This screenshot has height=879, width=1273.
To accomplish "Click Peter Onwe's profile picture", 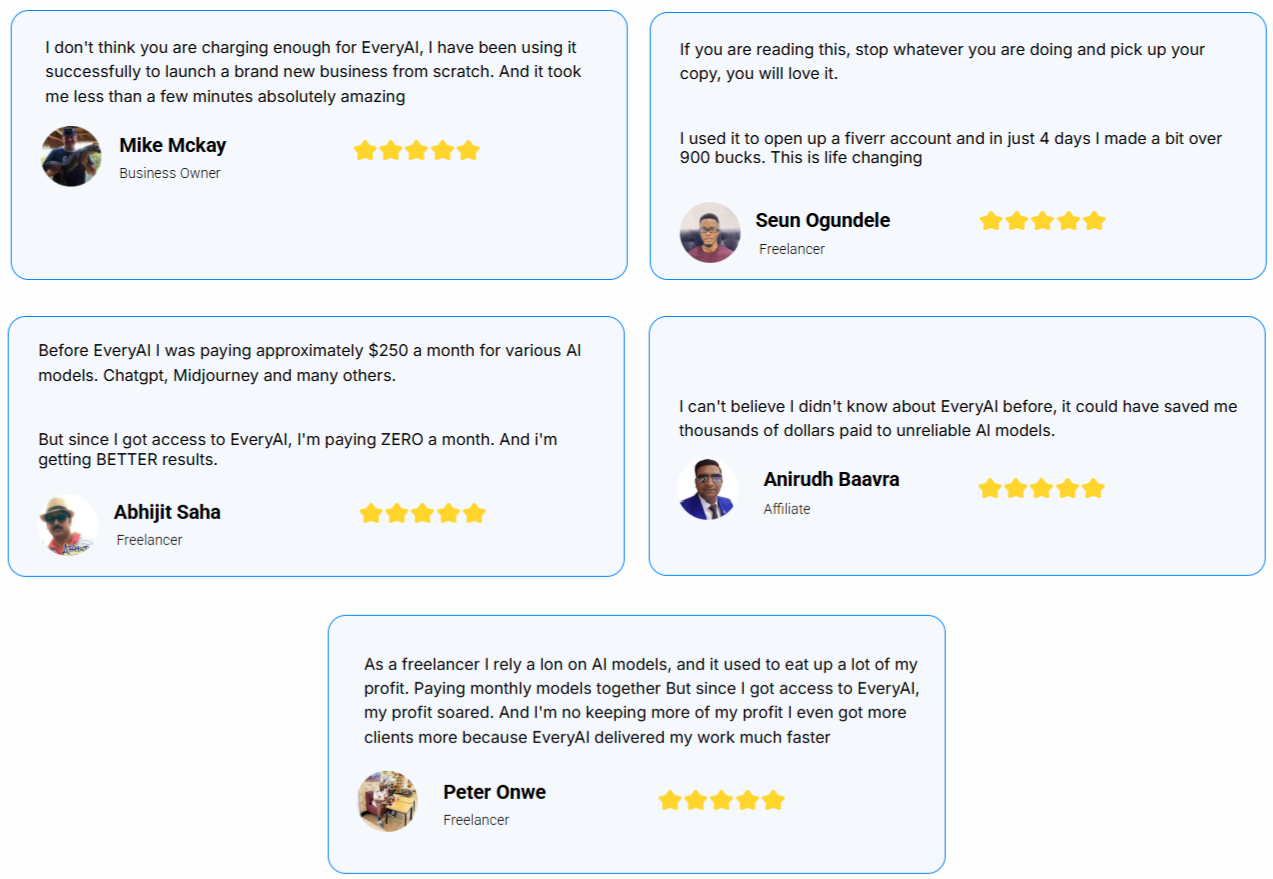I will [388, 801].
